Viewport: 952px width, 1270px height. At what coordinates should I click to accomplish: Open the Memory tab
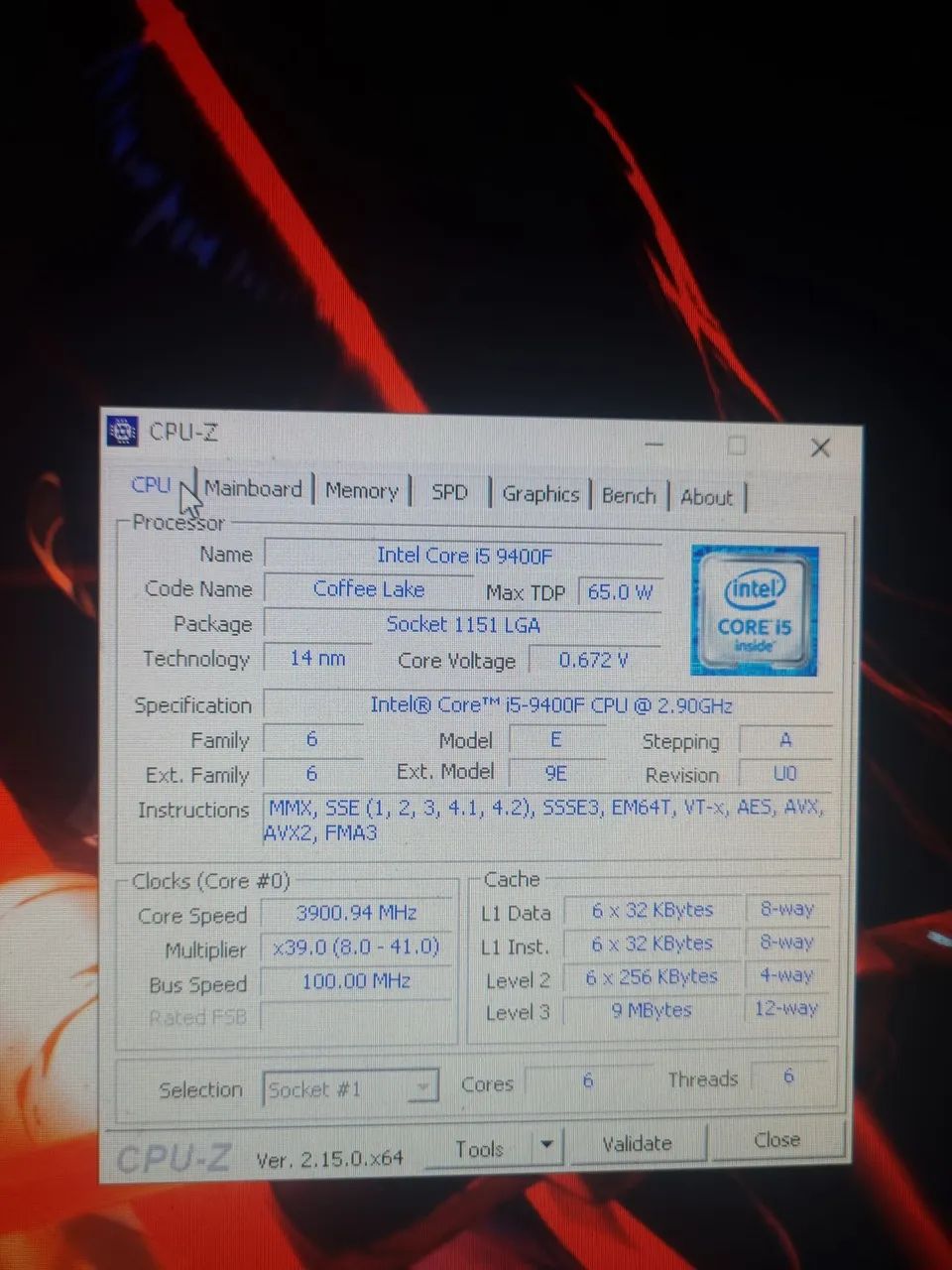tap(361, 490)
